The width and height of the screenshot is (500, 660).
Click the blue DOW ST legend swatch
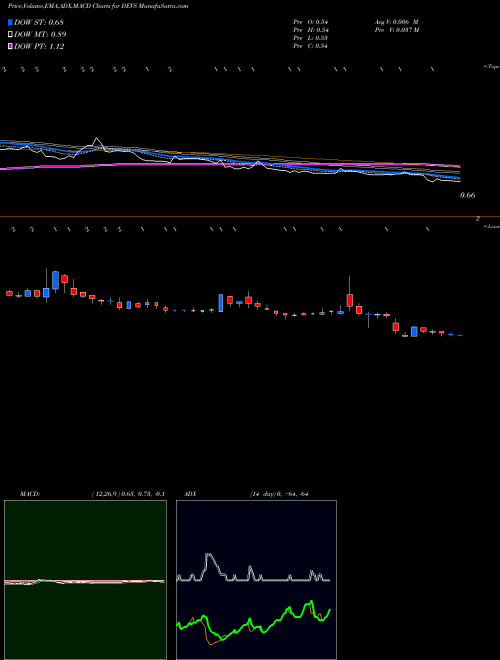point(10,22)
